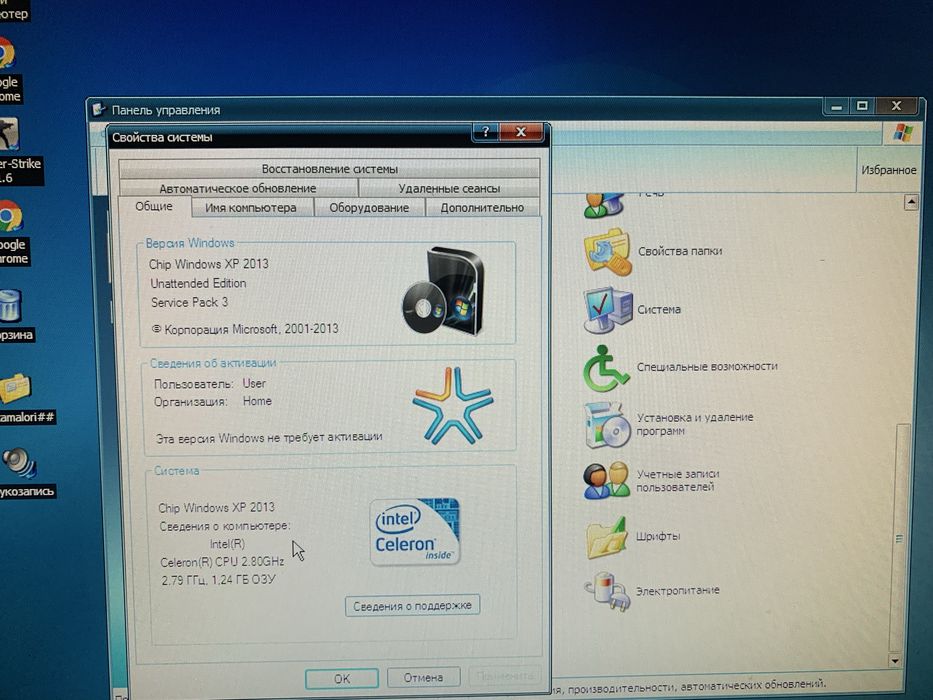Switch to the Имя компьютера tab
Screen dimensions: 933x700
tap(251, 208)
